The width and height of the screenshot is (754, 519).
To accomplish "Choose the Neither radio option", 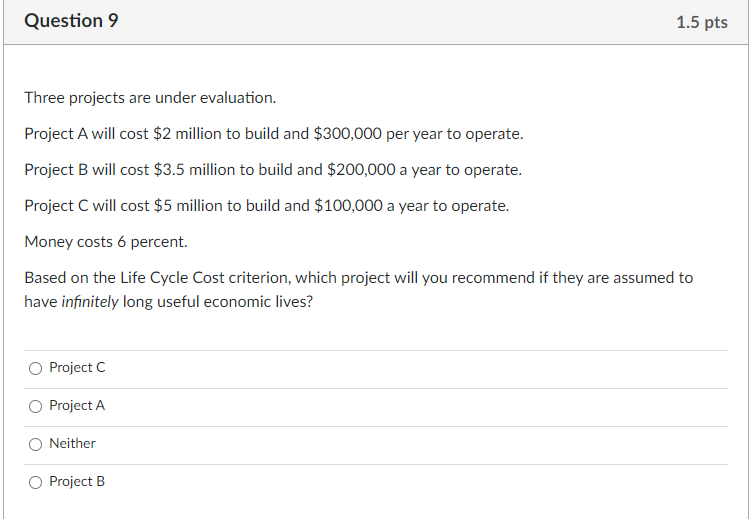I will point(36,444).
